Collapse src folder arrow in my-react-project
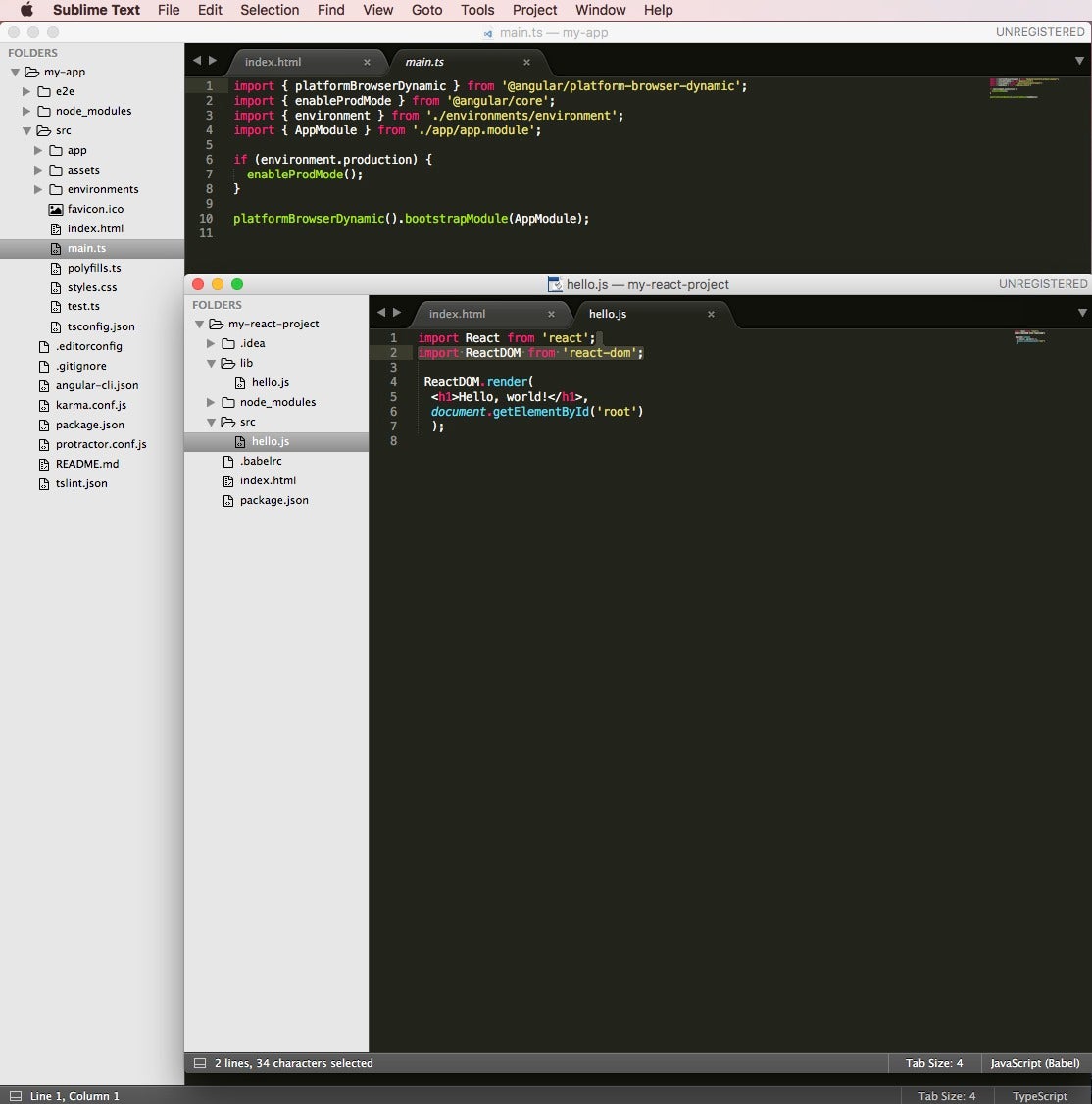 point(211,422)
